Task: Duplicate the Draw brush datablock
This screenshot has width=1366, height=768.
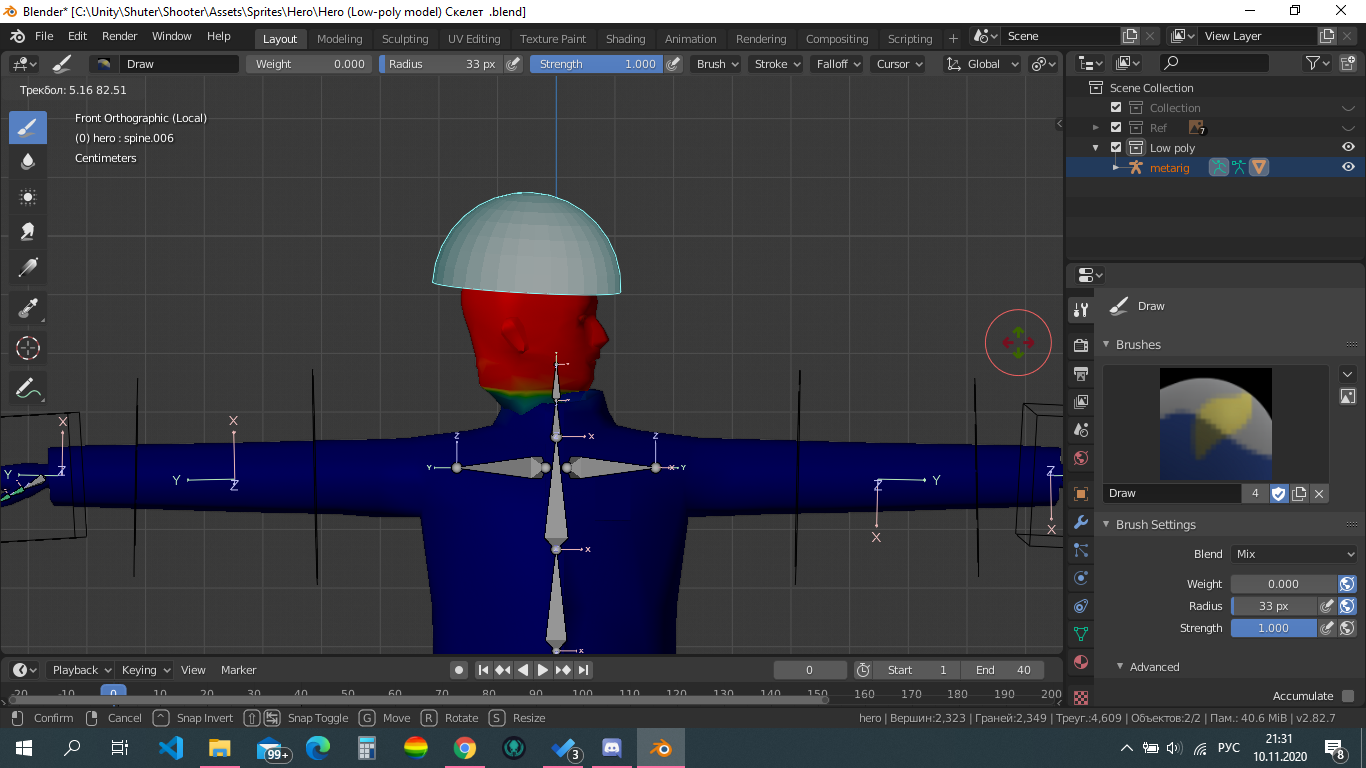Action: coord(1299,493)
